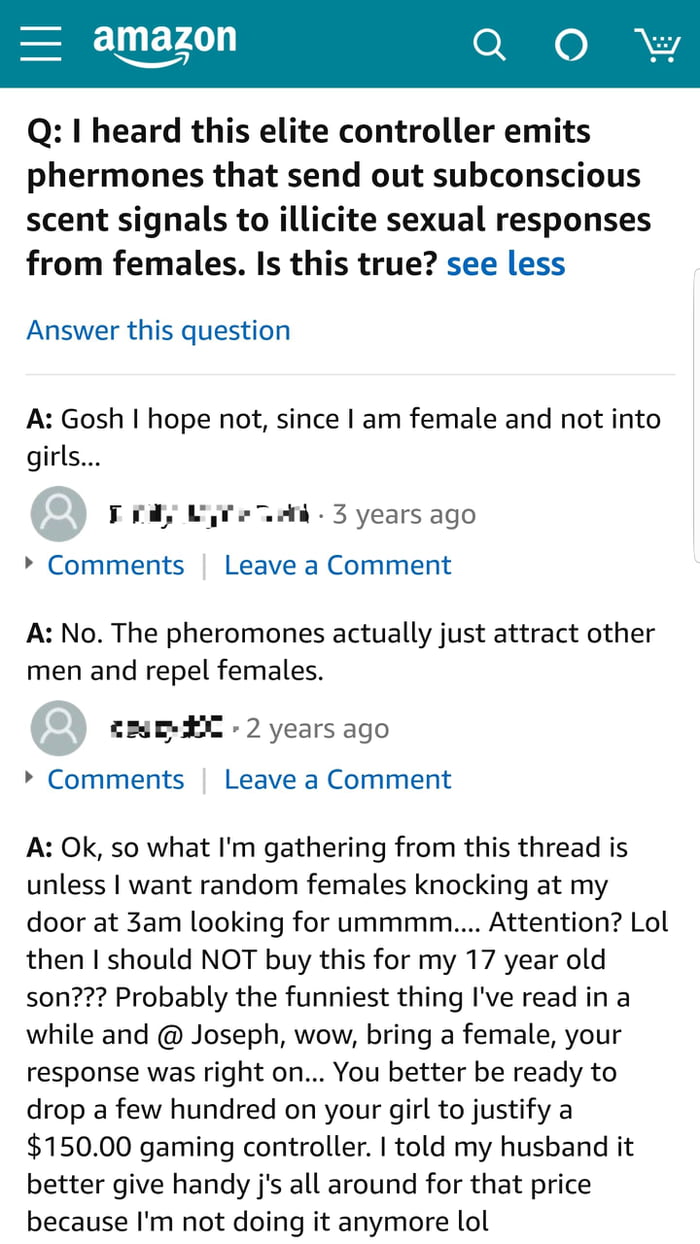
Task: Activate the Alexa voice assistant icon
Action: tap(571, 44)
